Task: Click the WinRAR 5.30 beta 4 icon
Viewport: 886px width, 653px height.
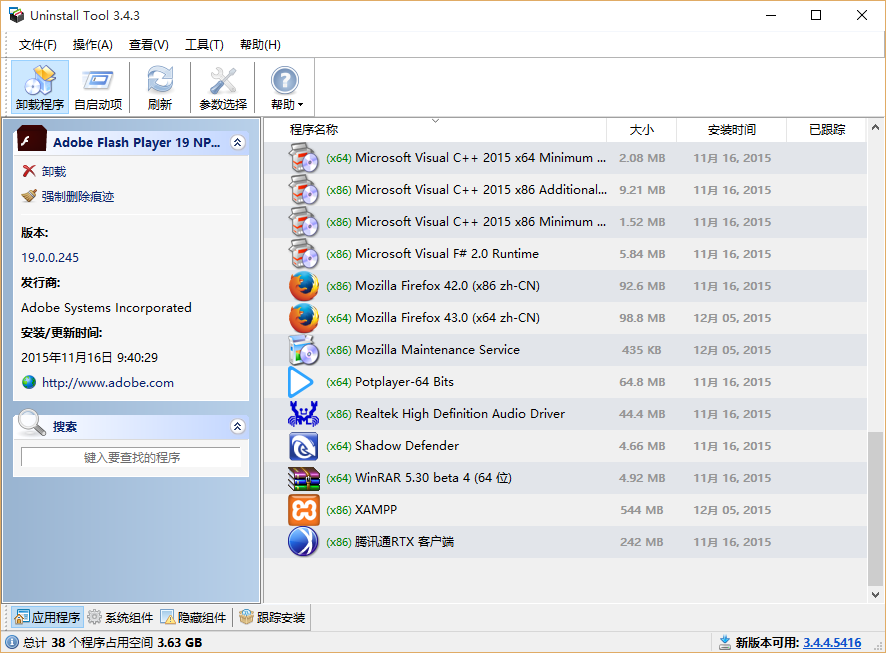Action: [303, 478]
